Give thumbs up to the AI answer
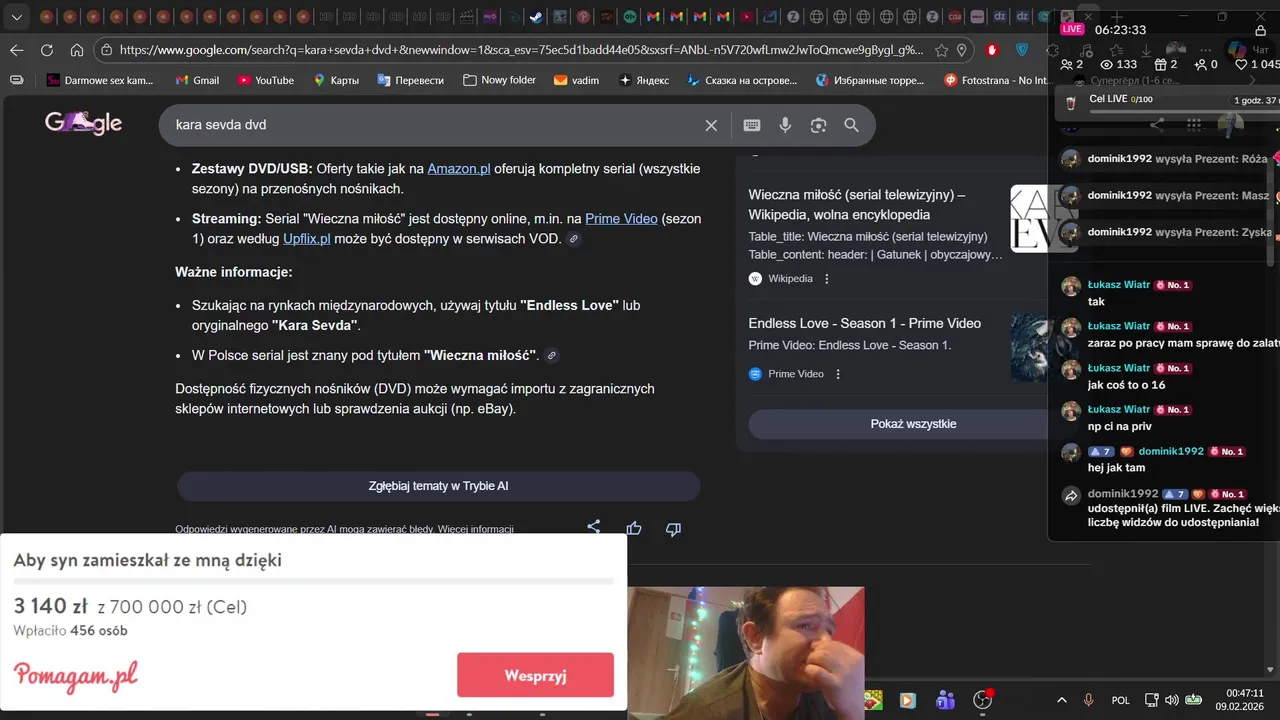 pos(634,528)
